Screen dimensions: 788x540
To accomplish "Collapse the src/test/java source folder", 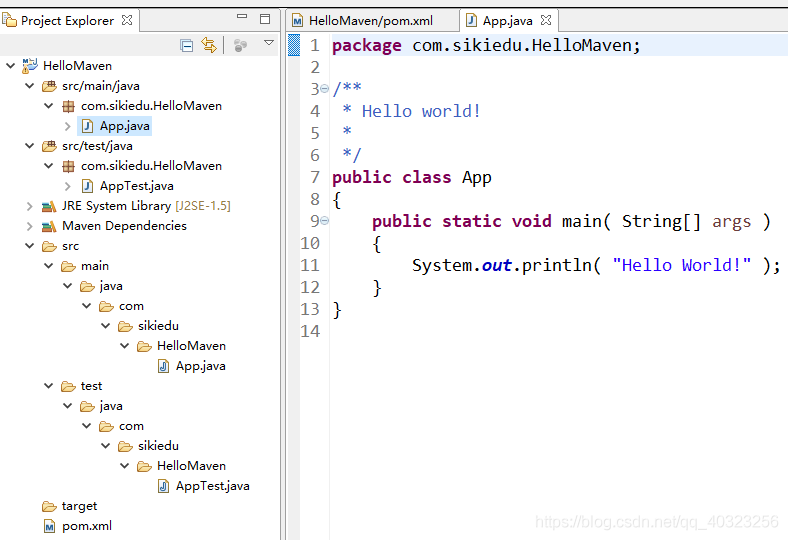I will click(x=30, y=146).
